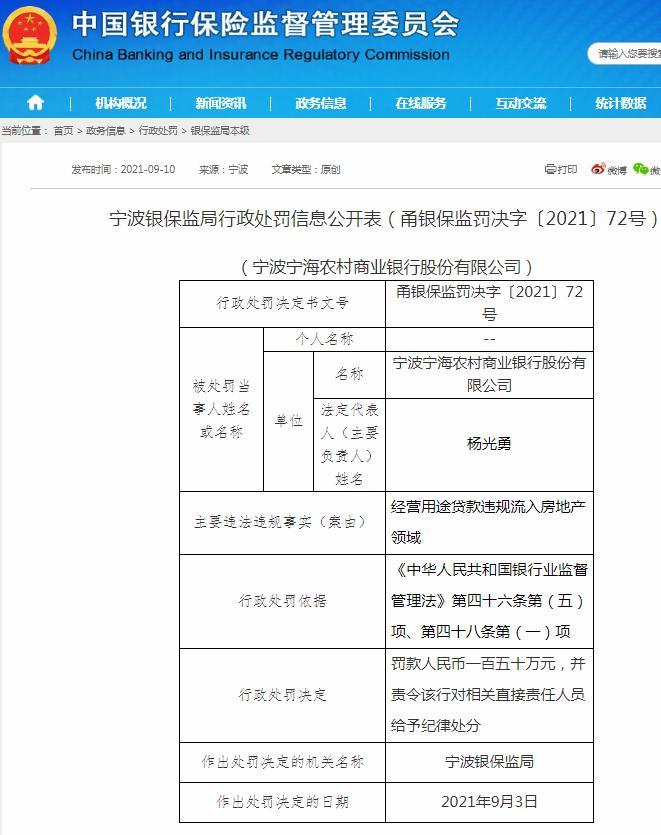The width and height of the screenshot is (661, 835).
Task: Click the 主要违法违规事实（案由） label
Action: [282, 522]
